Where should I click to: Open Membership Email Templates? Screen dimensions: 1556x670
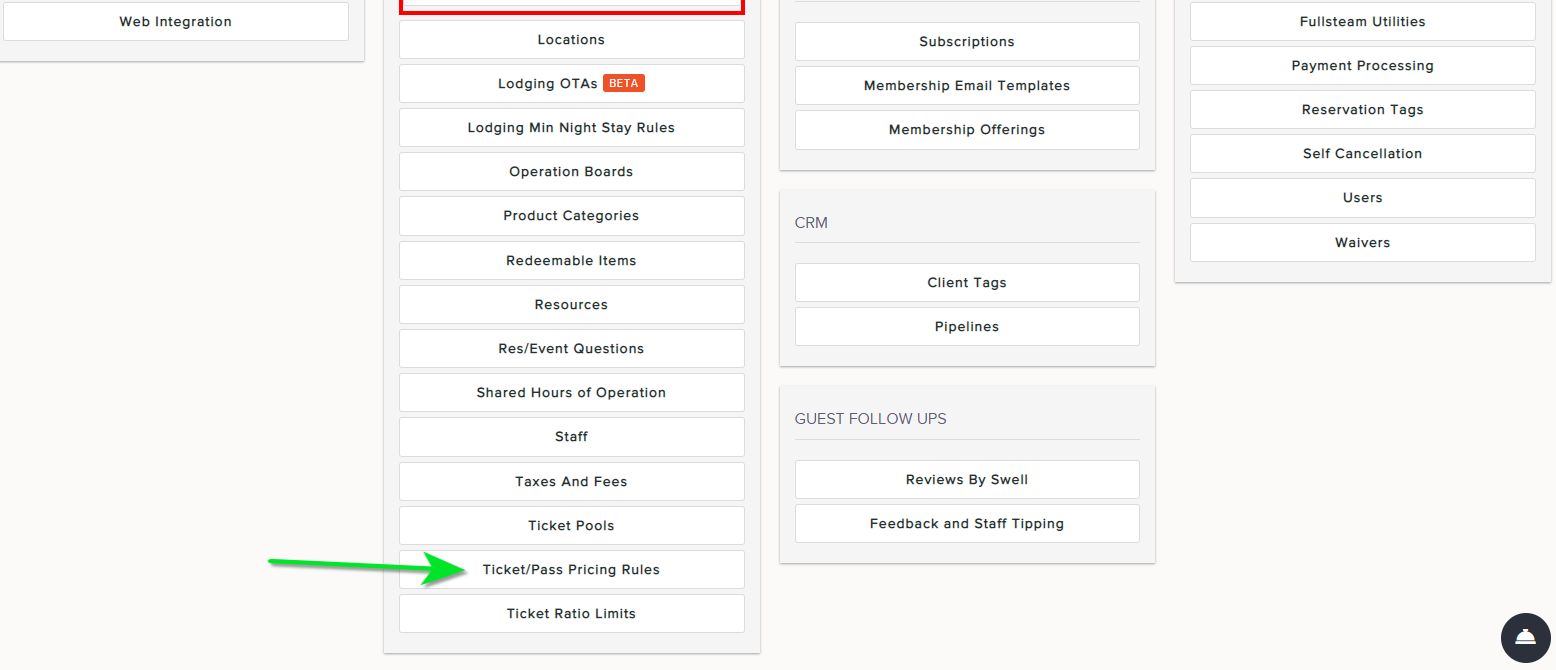click(x=967, y=85)
